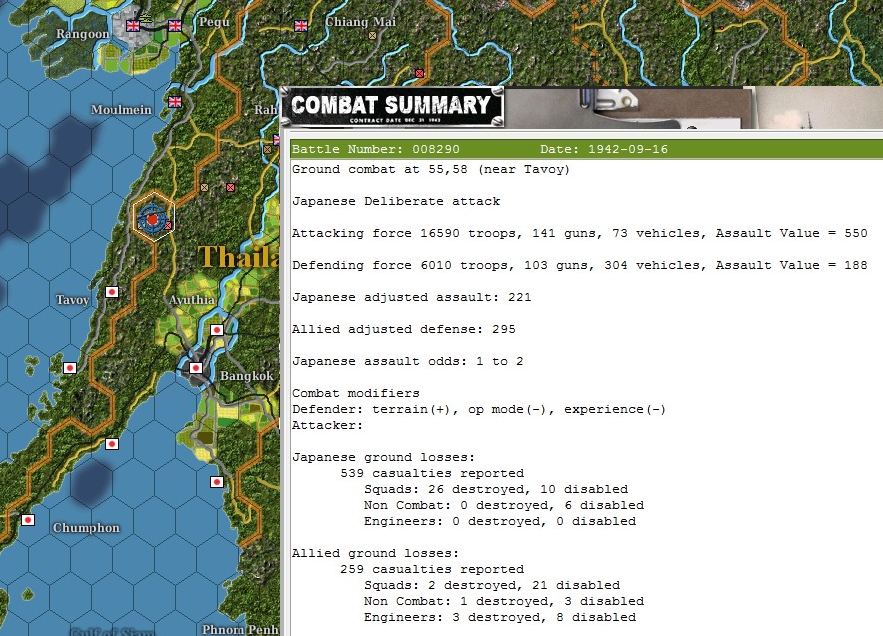The width and height of the screenshot is (883, 636).
Task: Click the combat target marker north of Tavoy
Action: 151,219
